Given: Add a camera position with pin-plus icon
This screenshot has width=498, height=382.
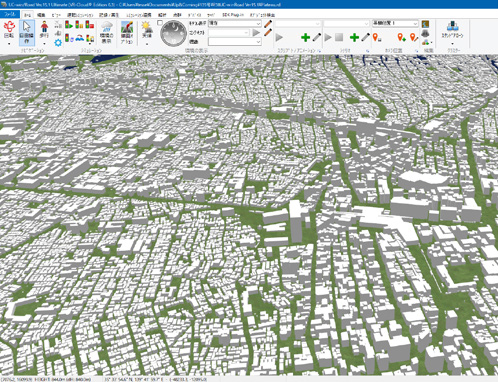Looking at the screenshot, I should pyautogui.click(x=402, y=37).
